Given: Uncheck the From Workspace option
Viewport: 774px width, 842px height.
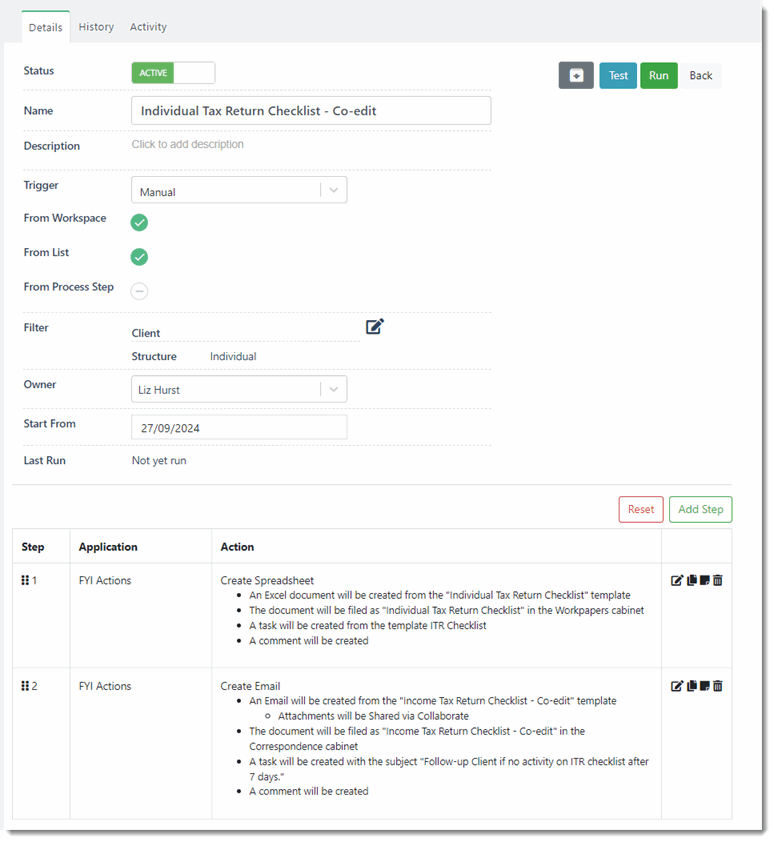Looking at the screenshot, I should 140,222.
